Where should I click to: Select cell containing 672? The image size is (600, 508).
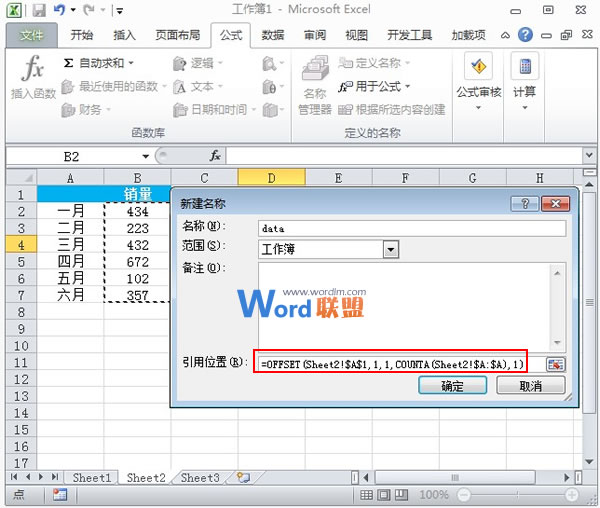(137, 262)
